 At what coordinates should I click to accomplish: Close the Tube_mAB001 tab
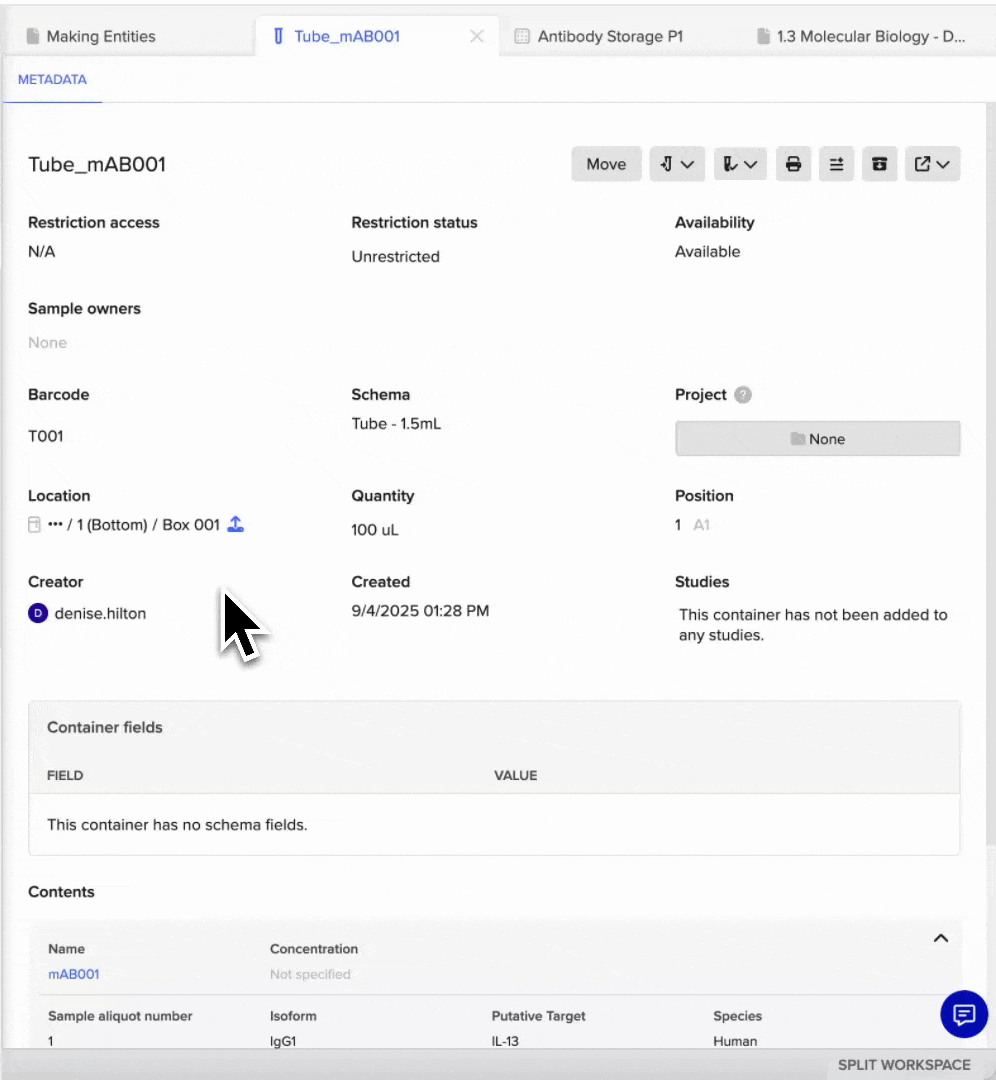[477, 35]
